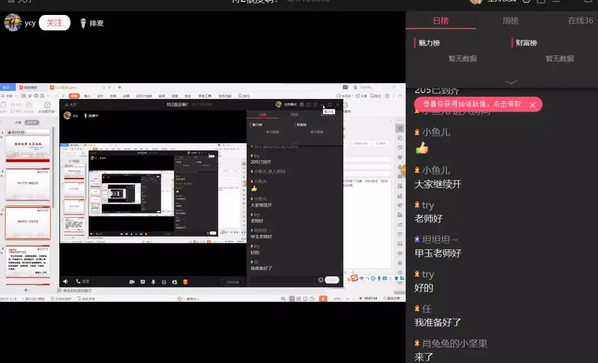Click the ycy host avatar
The width and height of the screenshot is (598, 363).
[x=13, y=22]
